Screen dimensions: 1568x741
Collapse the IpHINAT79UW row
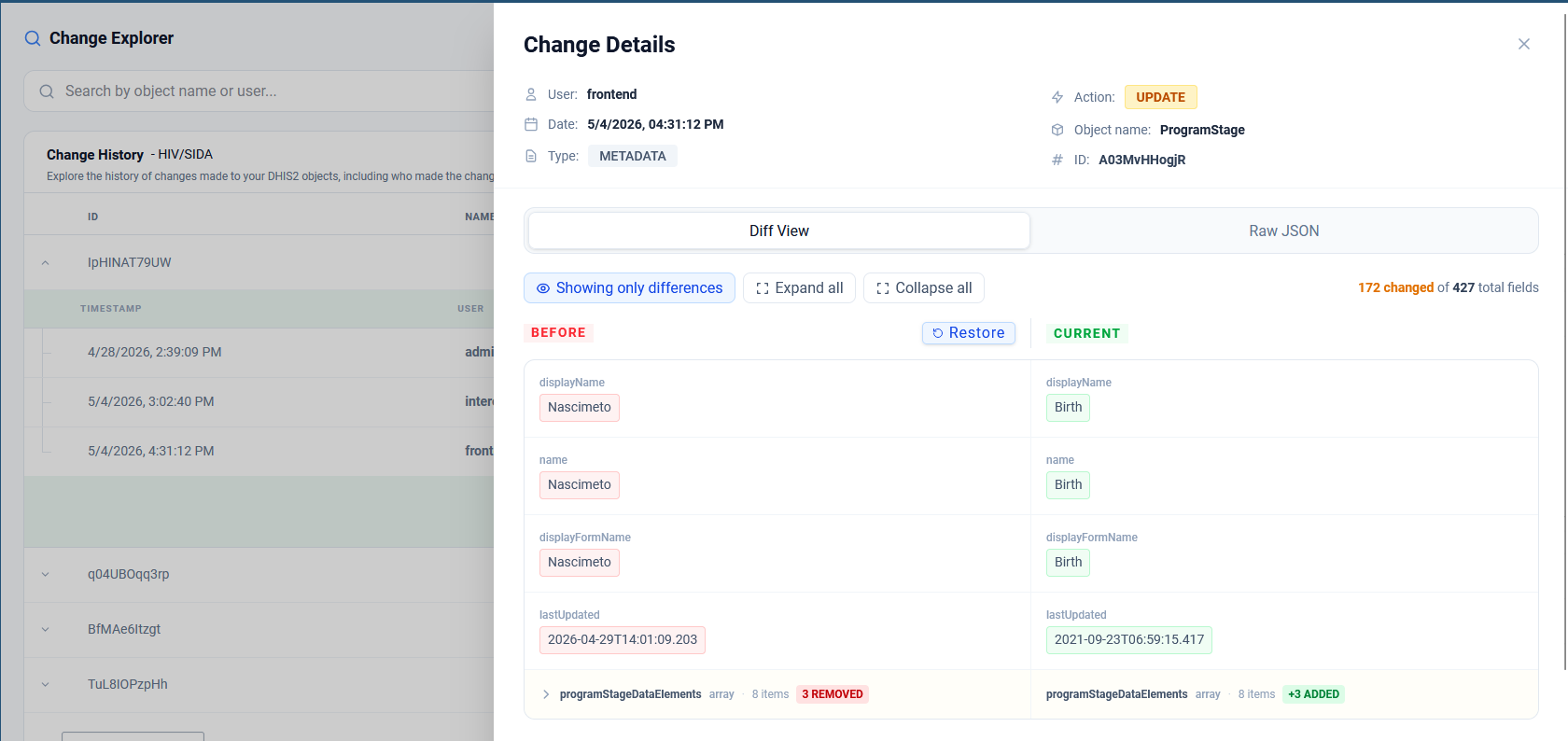coord(45,262)
